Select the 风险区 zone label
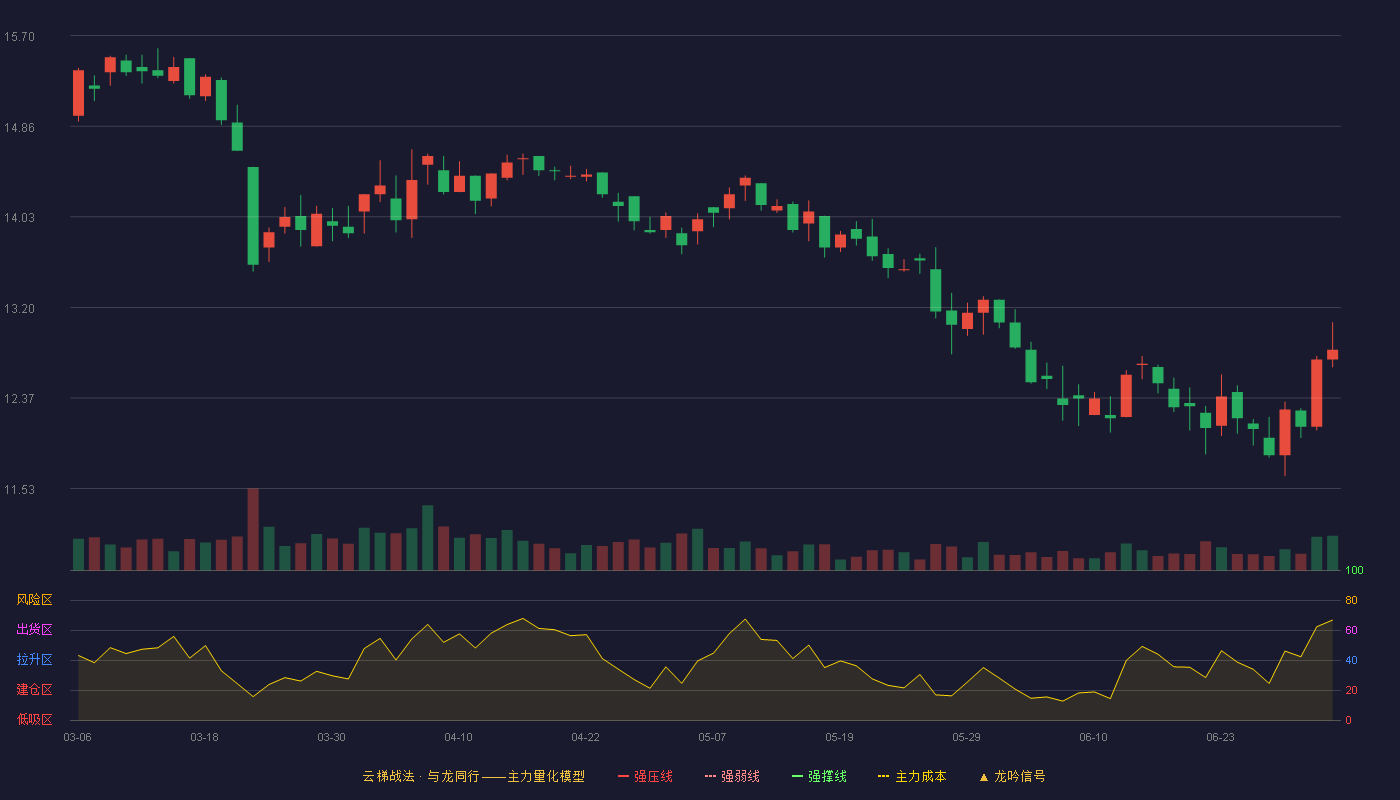 point(34,600)
